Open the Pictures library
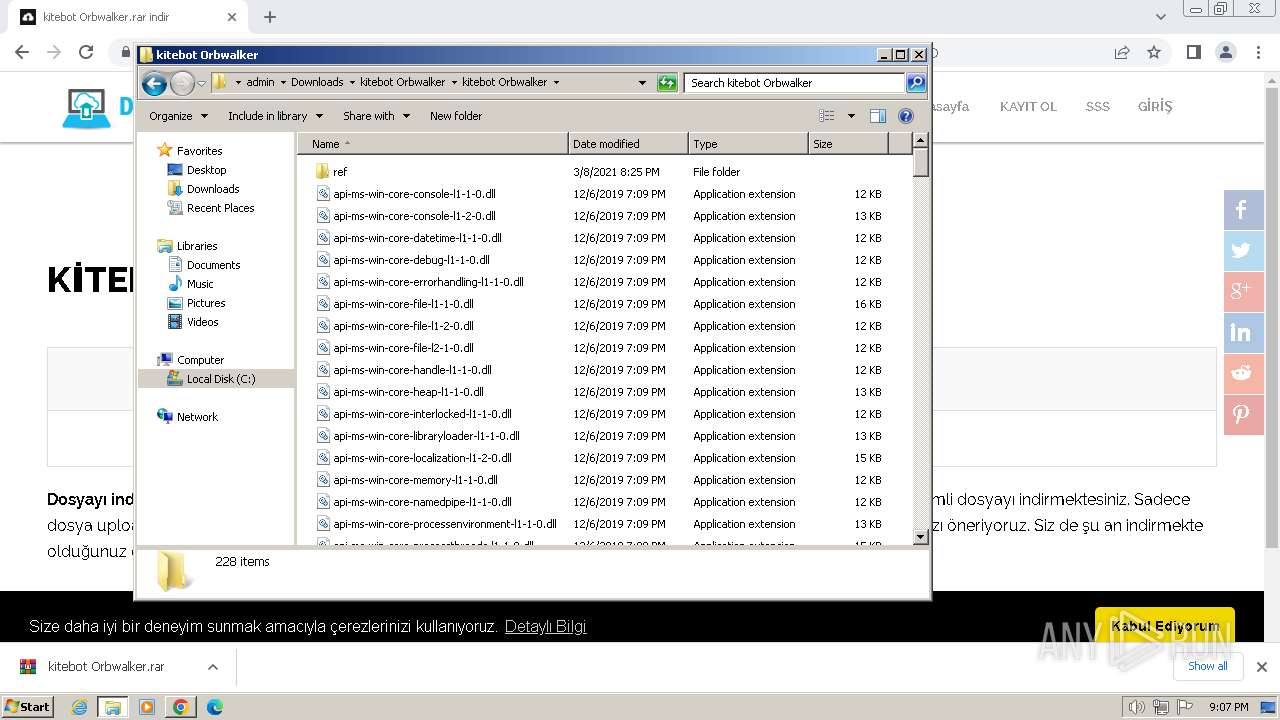1280x720 pixels. (x=206, y=303)
